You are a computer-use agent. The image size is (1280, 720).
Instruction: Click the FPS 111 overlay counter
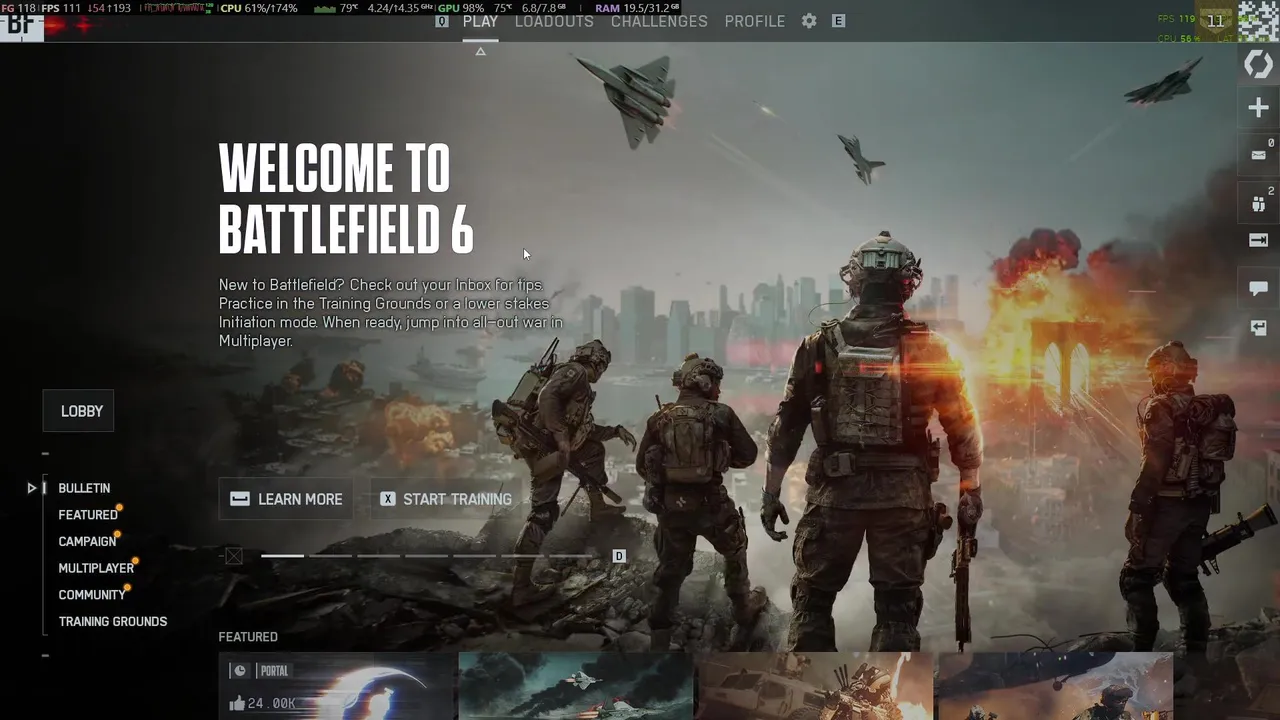pos(61,8)
